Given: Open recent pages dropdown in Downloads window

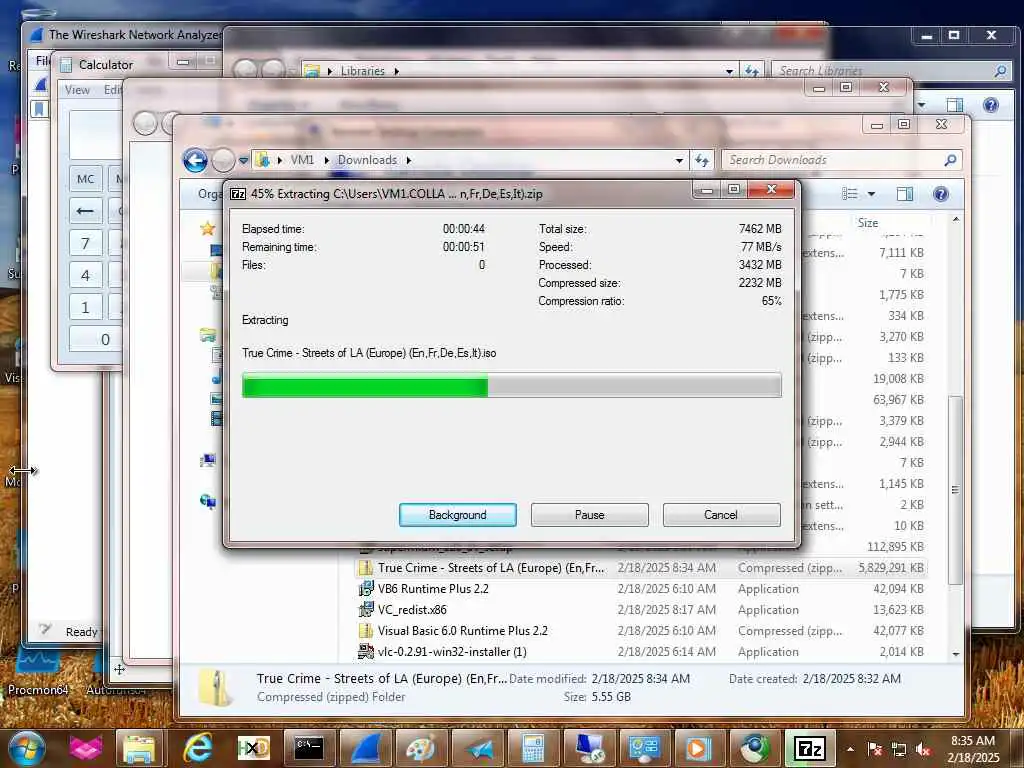Looking at the screenshot, I should point(244,161).
